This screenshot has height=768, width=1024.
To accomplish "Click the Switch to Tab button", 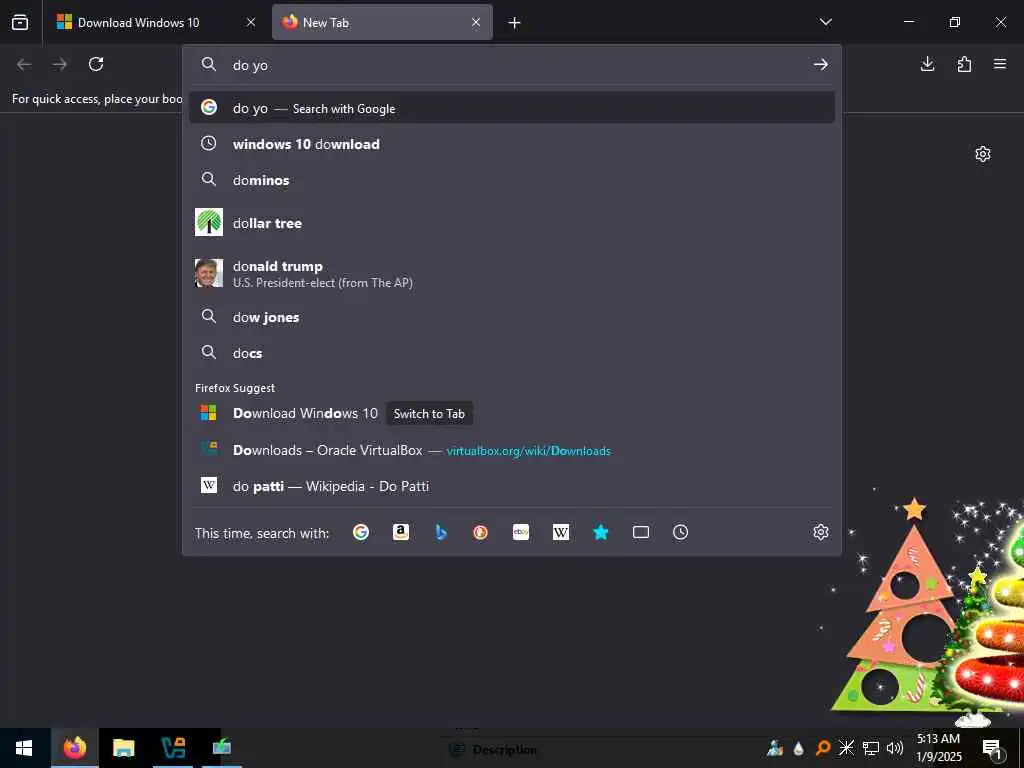I will pyautogui.click(x=429, y=413).
